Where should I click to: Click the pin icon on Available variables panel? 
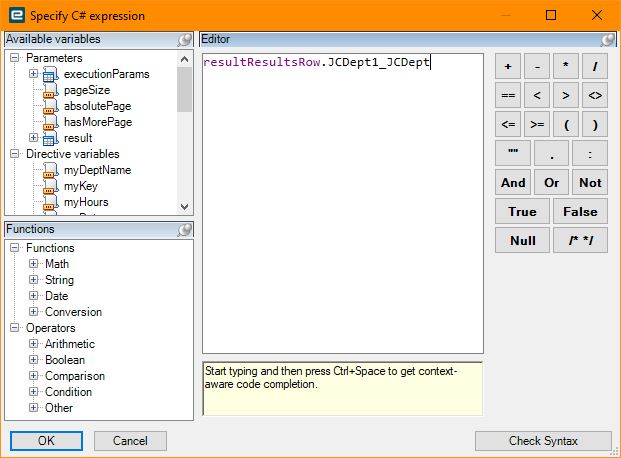185,40
